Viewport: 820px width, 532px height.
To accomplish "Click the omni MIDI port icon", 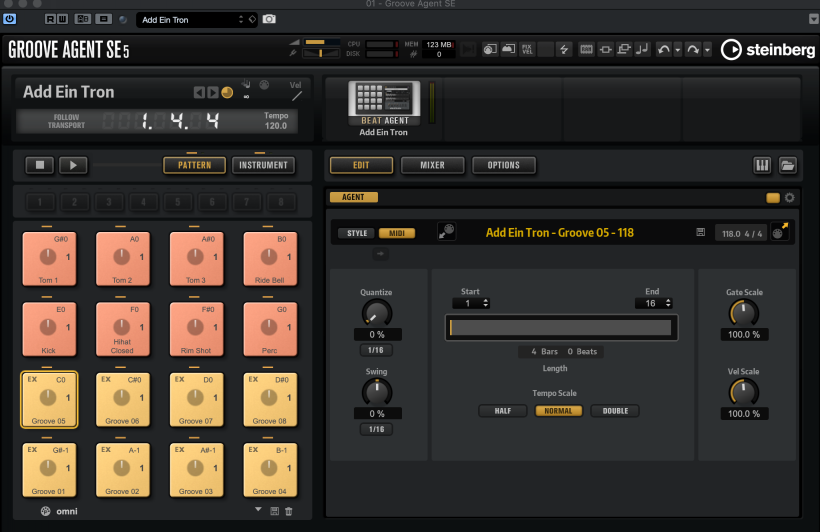I will [45, 511].
